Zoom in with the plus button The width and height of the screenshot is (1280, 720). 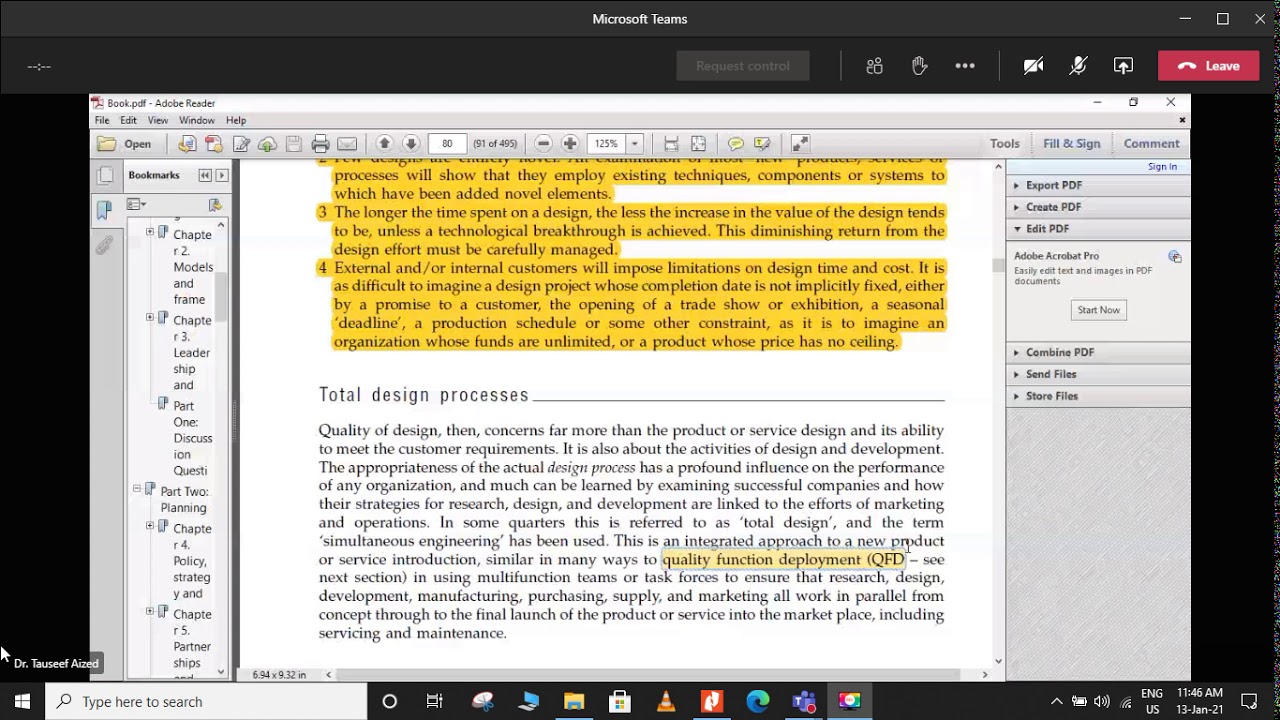[570, 144]
